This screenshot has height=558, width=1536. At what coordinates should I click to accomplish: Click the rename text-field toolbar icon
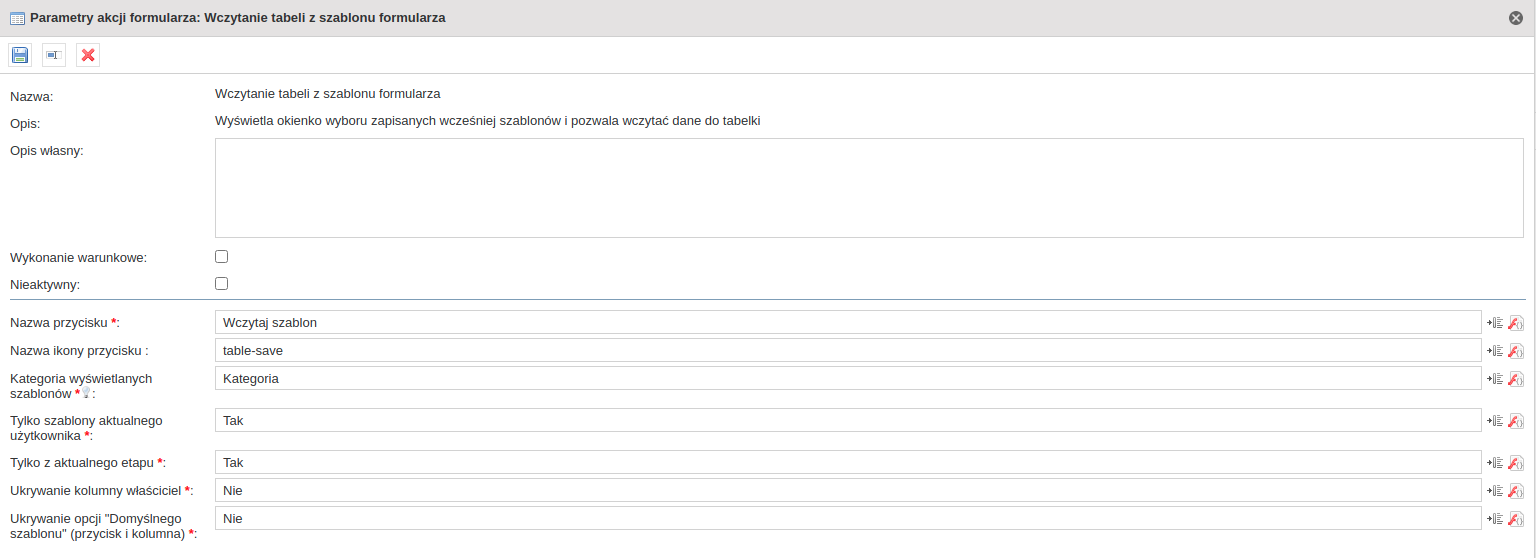[x=54, y=55]
